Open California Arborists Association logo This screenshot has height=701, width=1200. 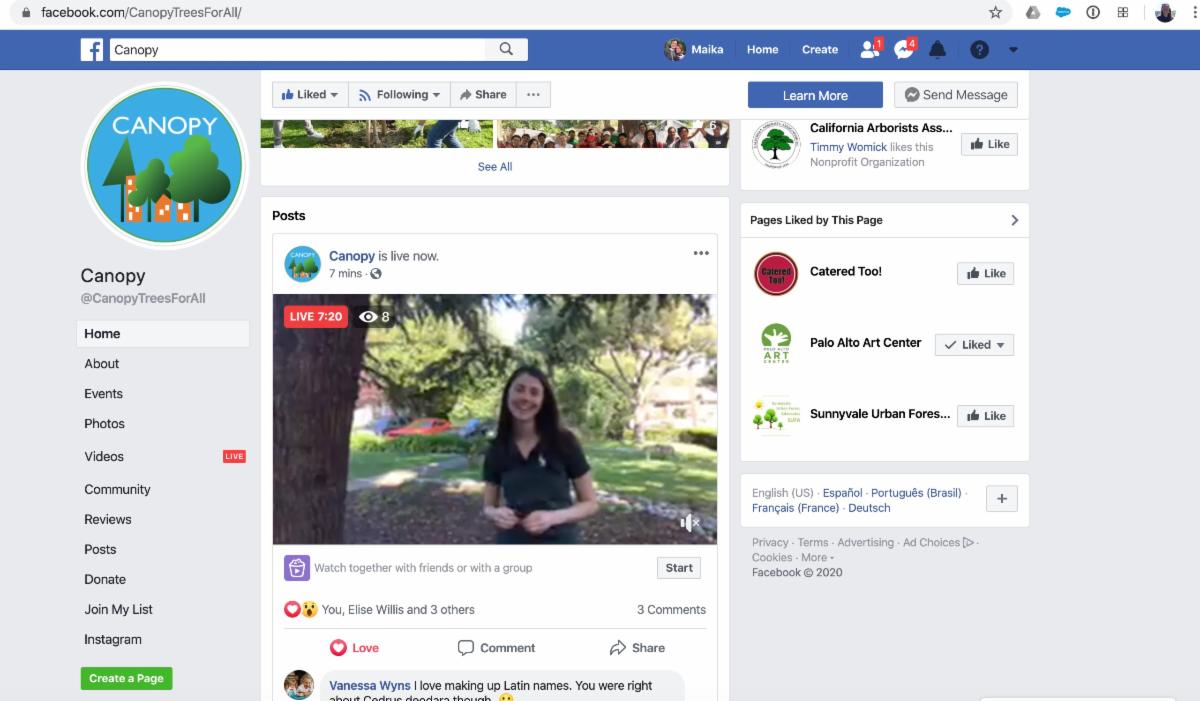[x=776, y=146]
